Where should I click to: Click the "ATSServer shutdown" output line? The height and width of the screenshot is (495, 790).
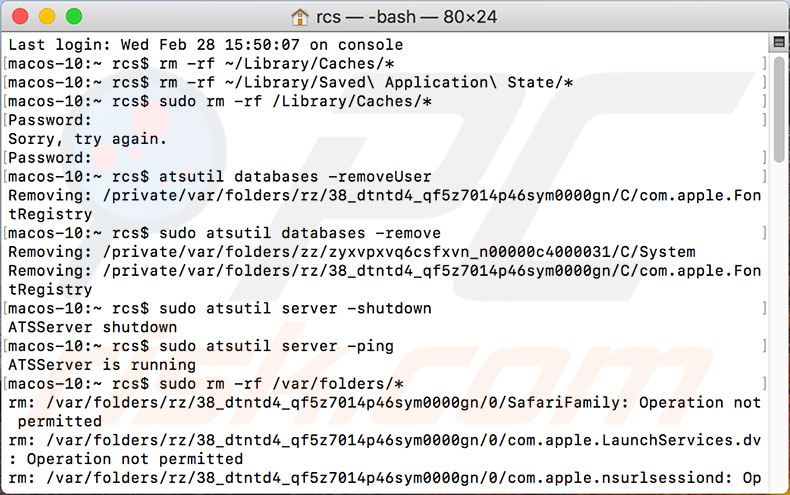92,327
